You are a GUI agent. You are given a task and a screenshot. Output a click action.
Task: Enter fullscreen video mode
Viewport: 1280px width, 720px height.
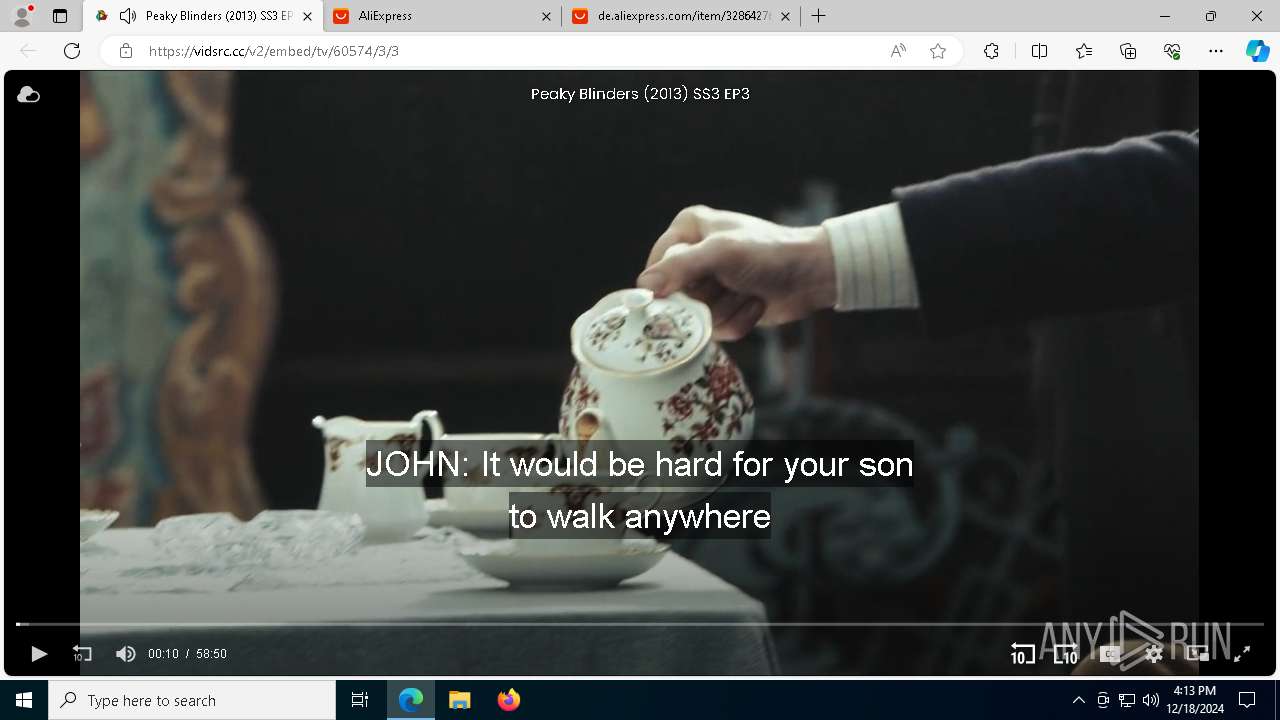(1242, 654)
